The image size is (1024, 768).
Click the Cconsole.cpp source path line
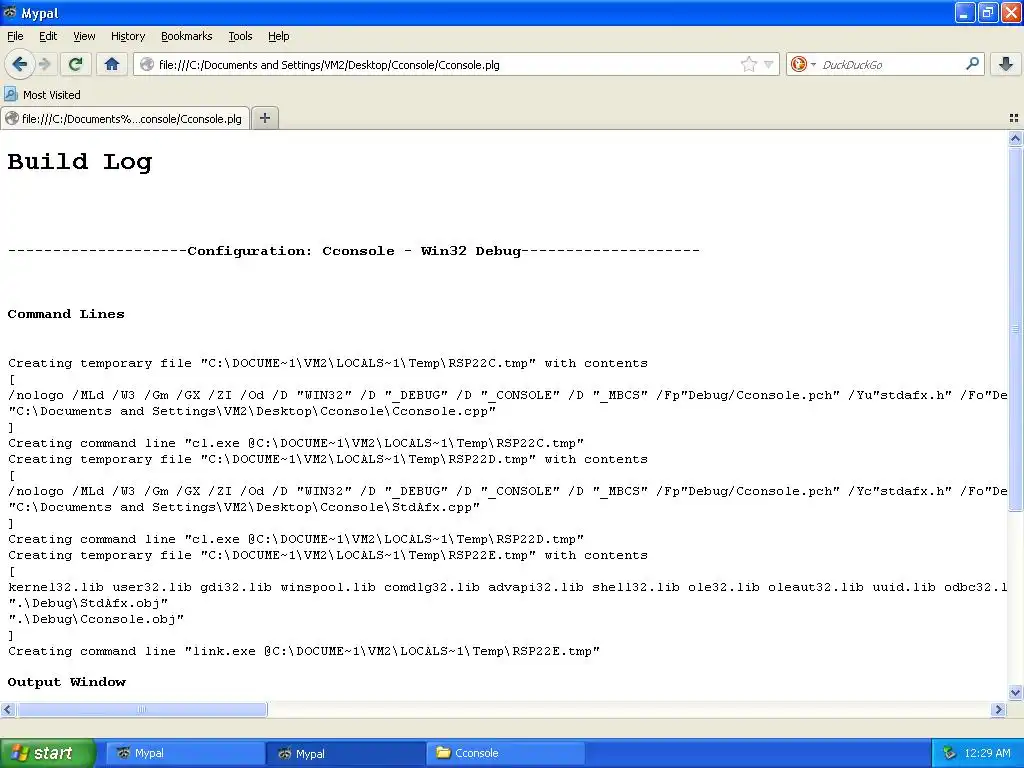(252, 411)
